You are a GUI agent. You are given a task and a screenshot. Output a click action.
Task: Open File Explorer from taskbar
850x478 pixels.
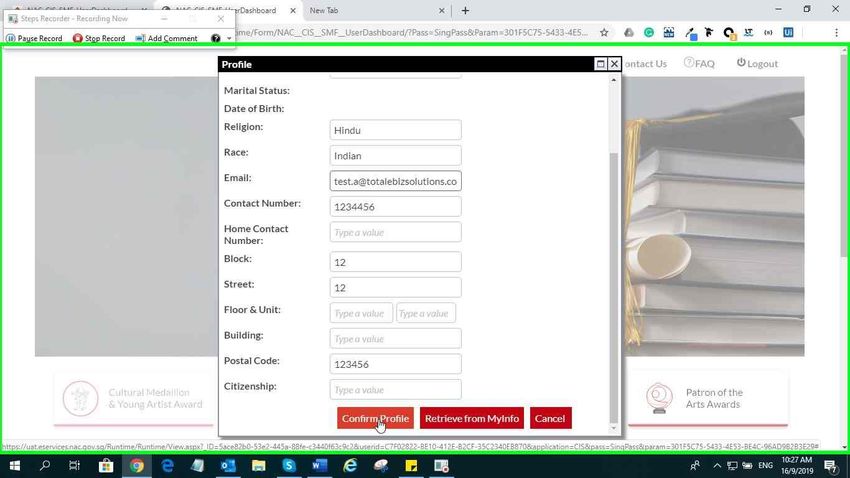[x=259, y=466]
